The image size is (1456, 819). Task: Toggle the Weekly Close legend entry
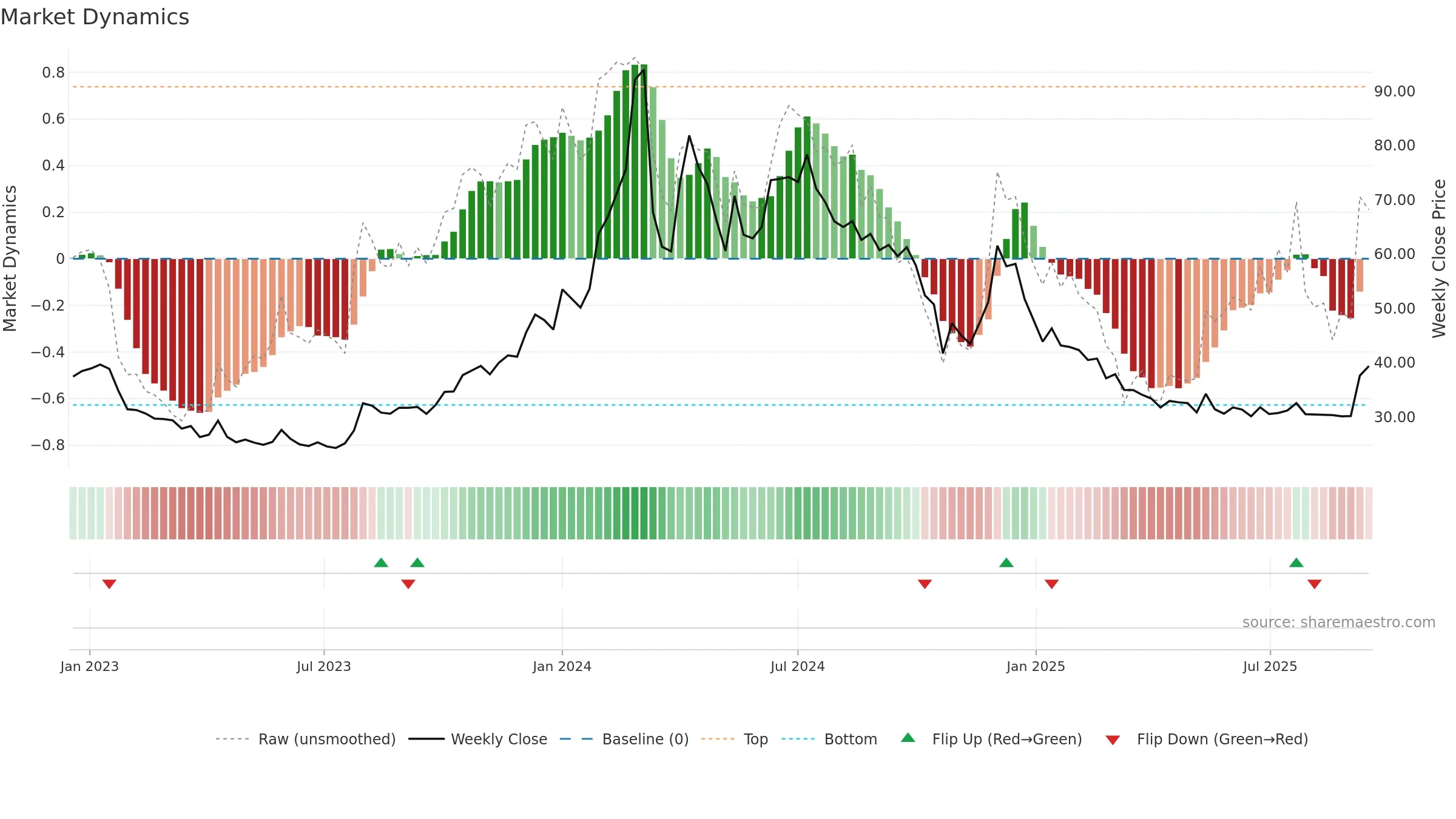[x=478, y=739]
